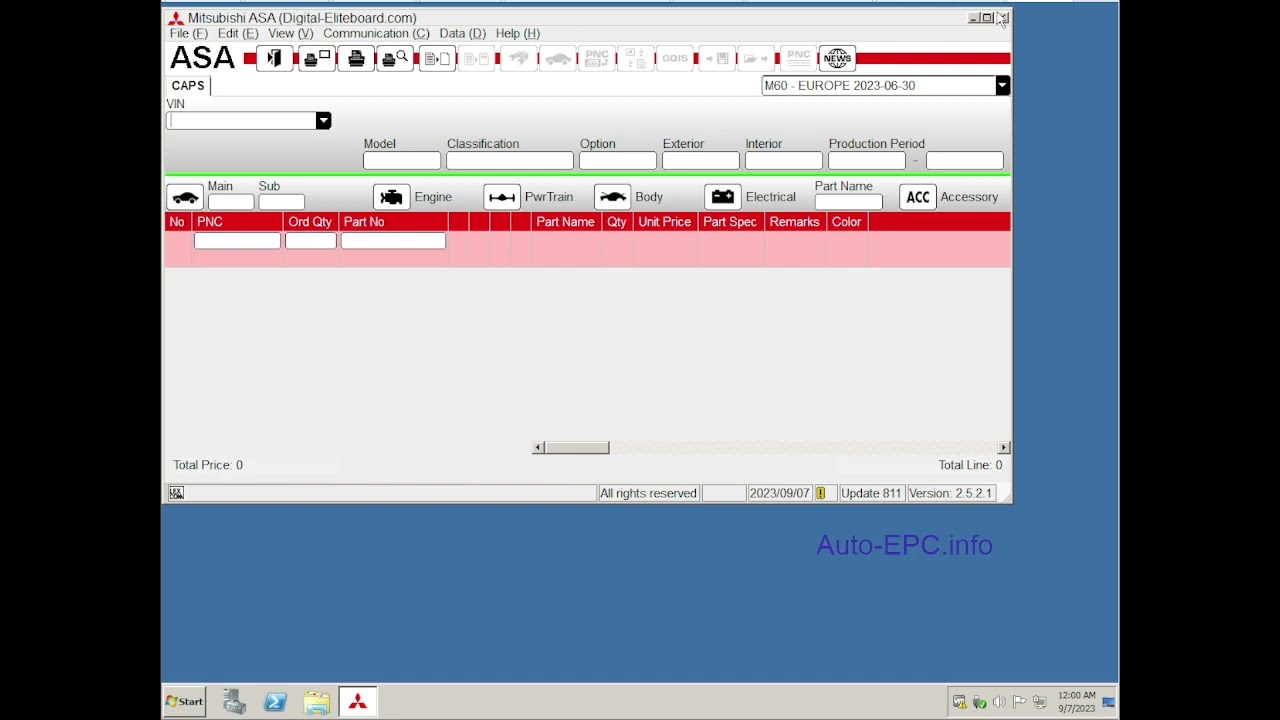The height and width of the screenshot is (720, 1280).
Task: Click the horizontal scrollbar thumb
Action: point(577,448)
